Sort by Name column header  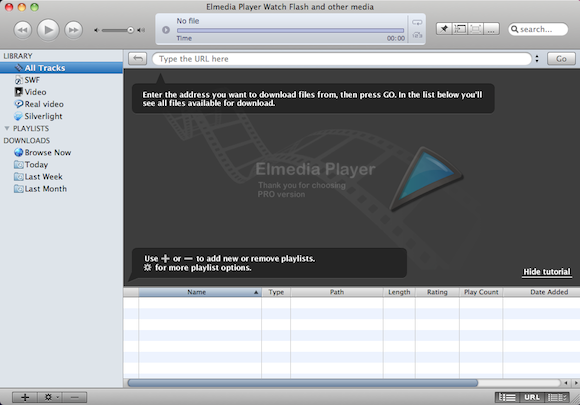click(200, 292)
